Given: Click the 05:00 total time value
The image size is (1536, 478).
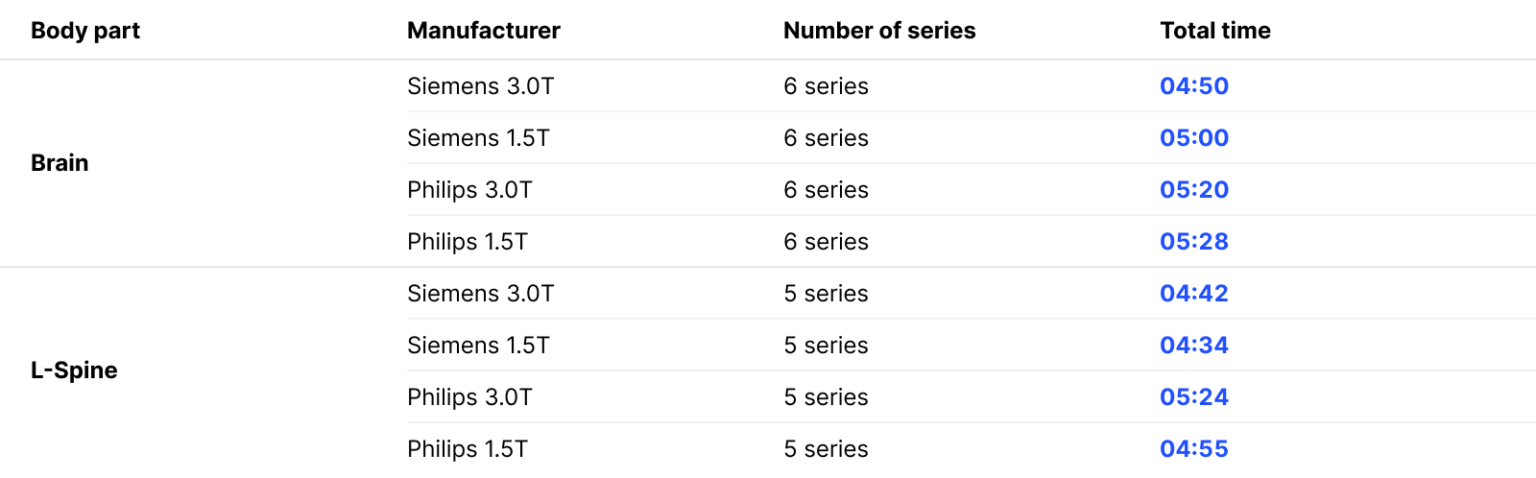Looking at the screenshot, I should [x=1194, y=138].
